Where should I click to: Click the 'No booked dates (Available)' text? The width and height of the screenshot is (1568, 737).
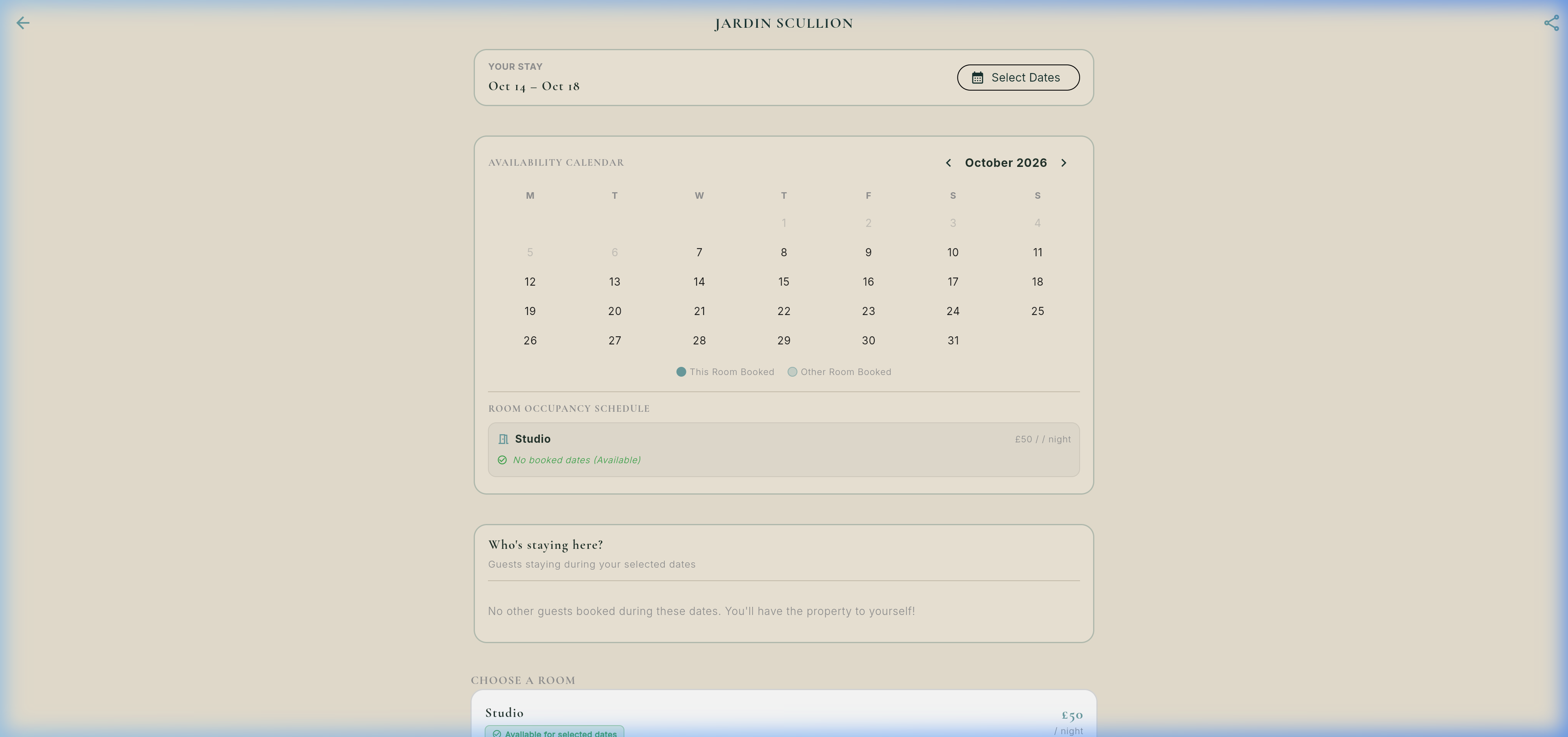point(577,460)
